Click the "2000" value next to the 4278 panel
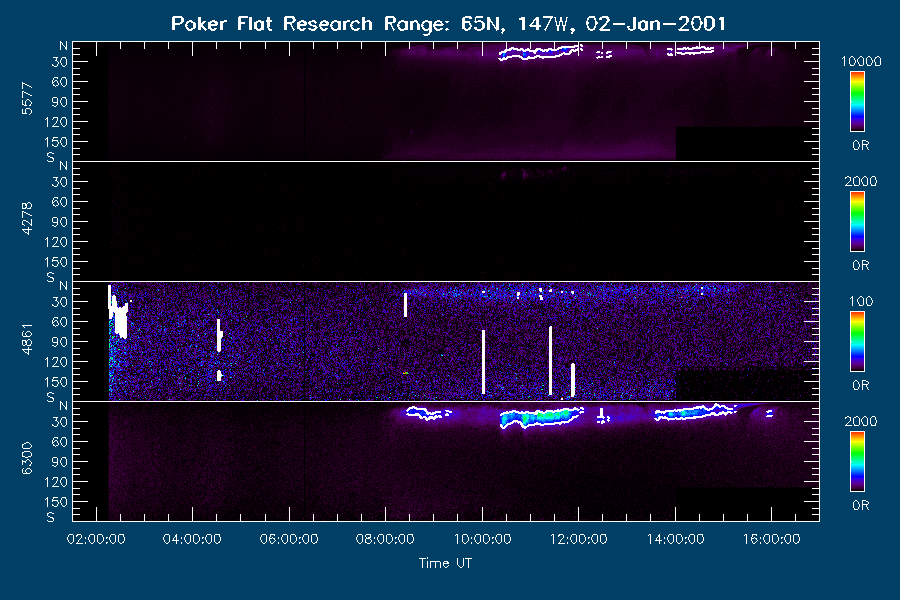The image size is (900, 600). pyautogui.click(x=861, y=182)
